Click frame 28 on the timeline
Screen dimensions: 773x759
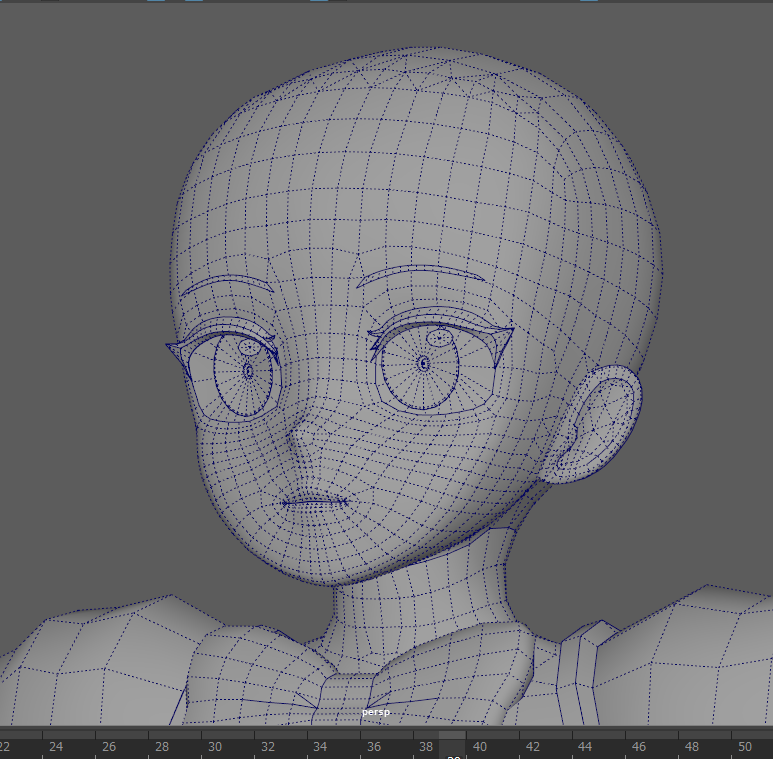pos(162,747)
